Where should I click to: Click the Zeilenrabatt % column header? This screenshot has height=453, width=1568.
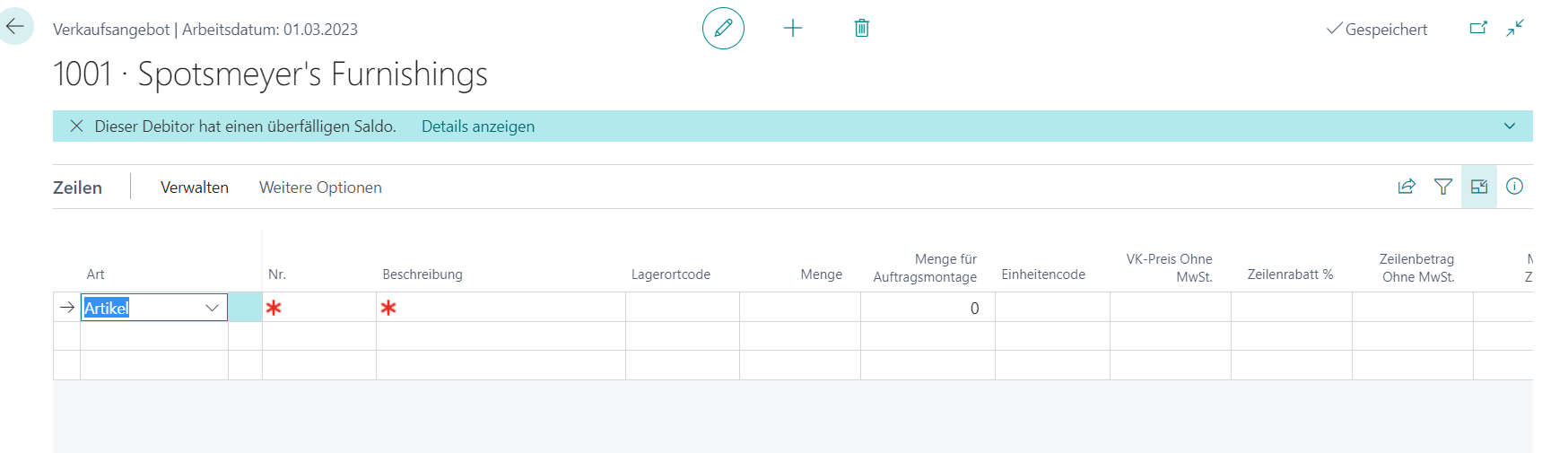click(1290, 274)
